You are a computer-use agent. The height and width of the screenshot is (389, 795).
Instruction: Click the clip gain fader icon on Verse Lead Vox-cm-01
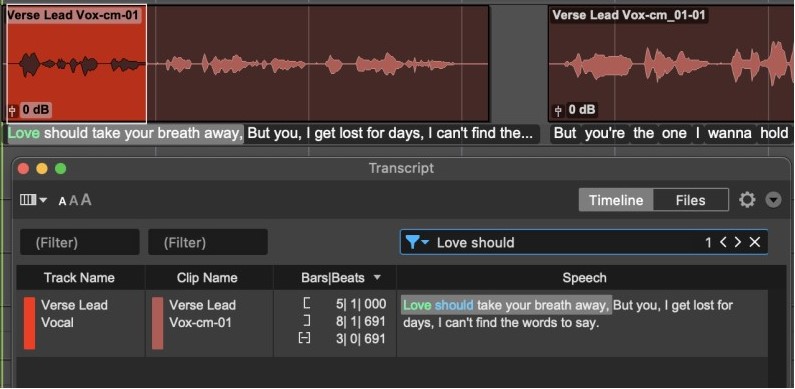pos(13,110)
